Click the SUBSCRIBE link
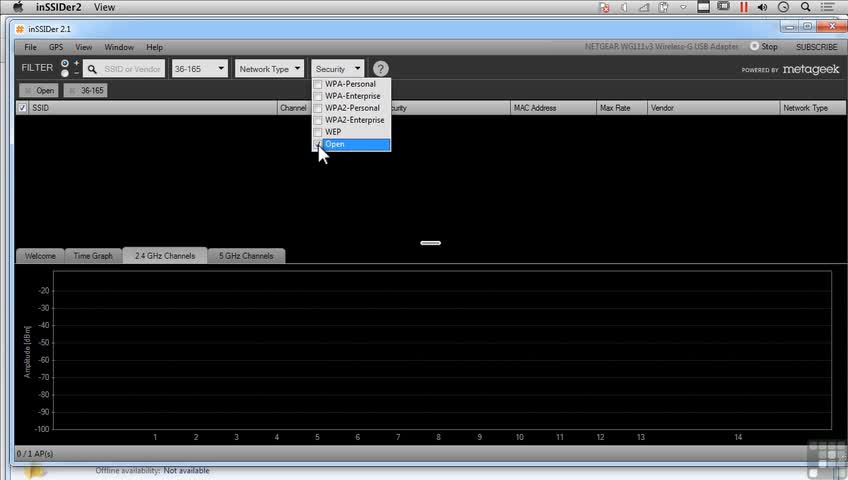This screenshot has width=848, height=480. pyautogui.click(x=817, y=47)
